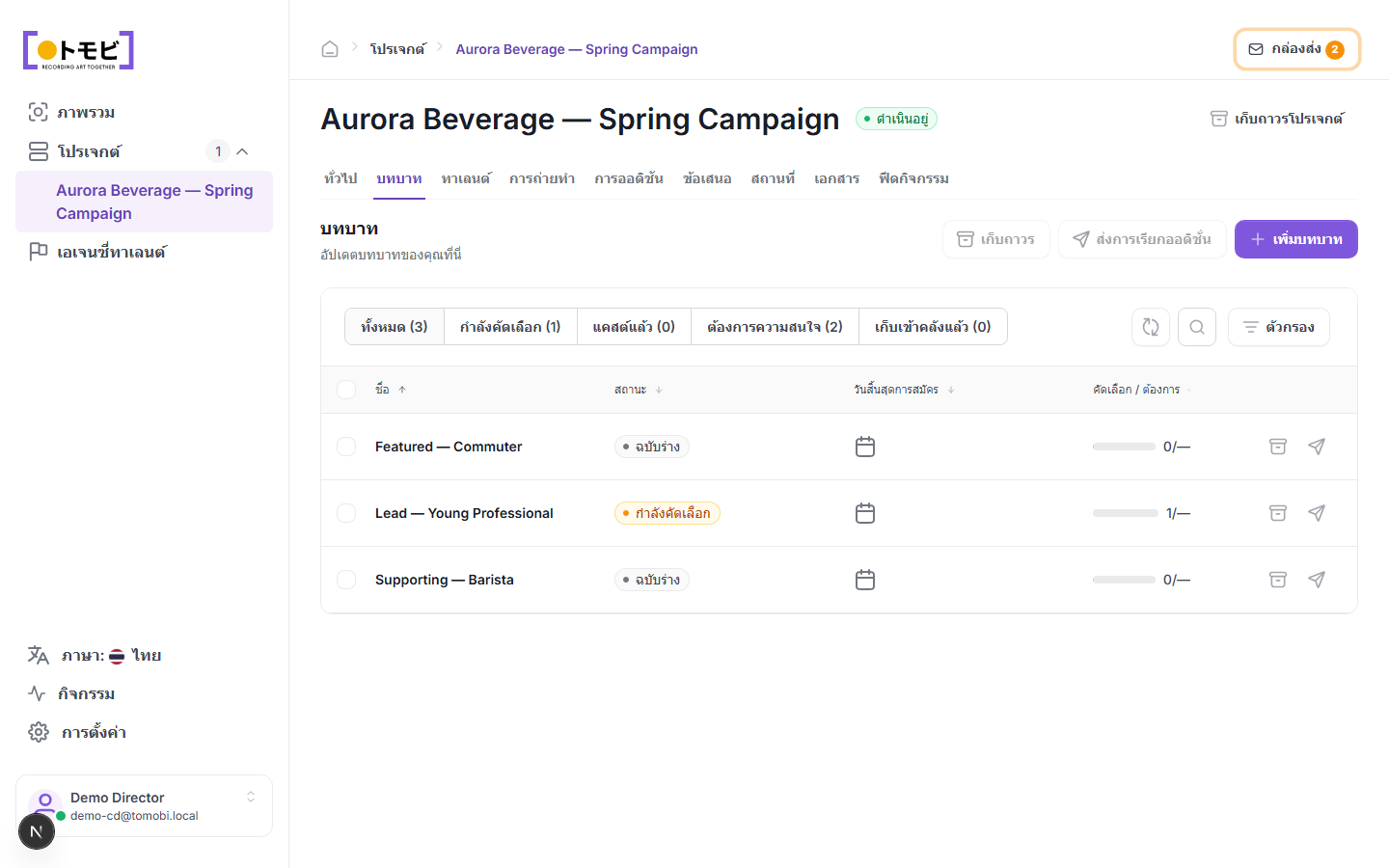Click the search icon in roles table
1389x868 pixels.
[1197, 327]
